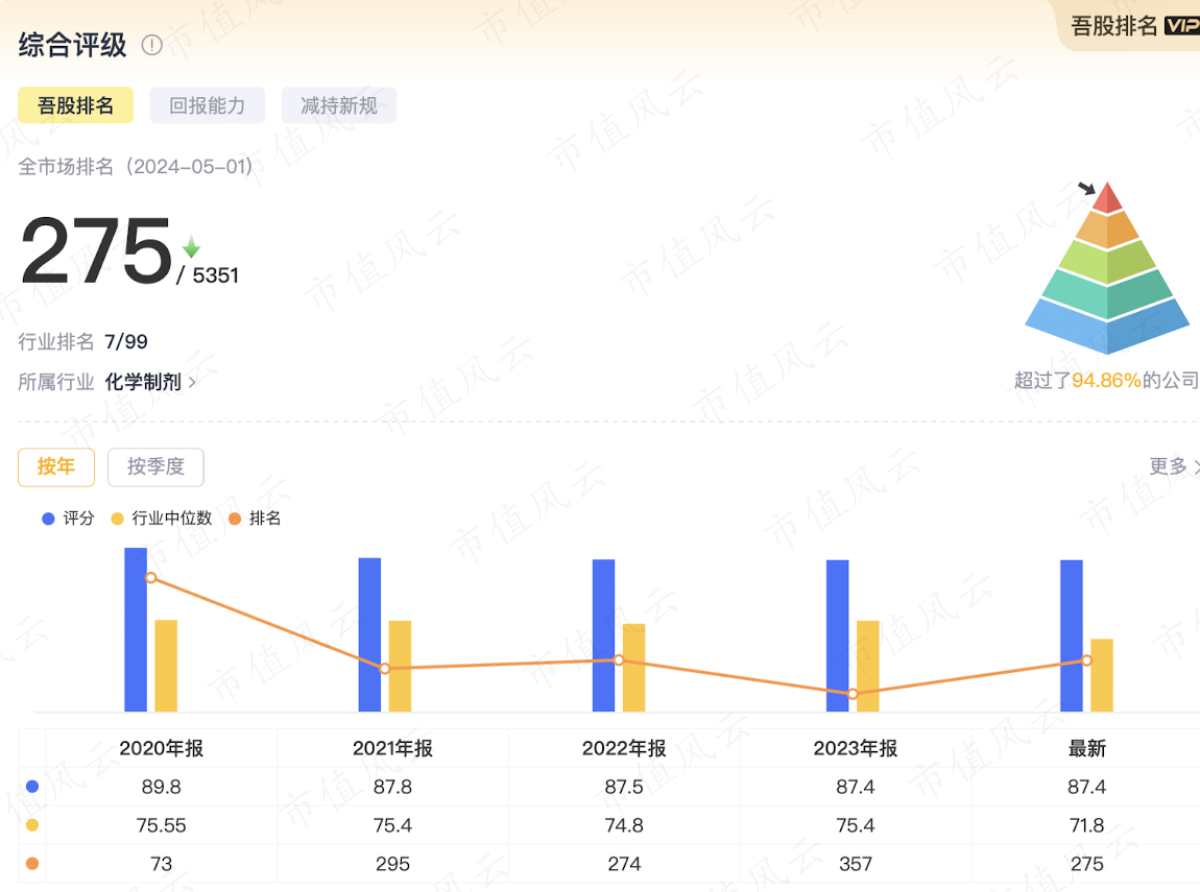Click the blue 评分 legend dot
Screen dimensions: 1200x892
(x=48, y=519)
